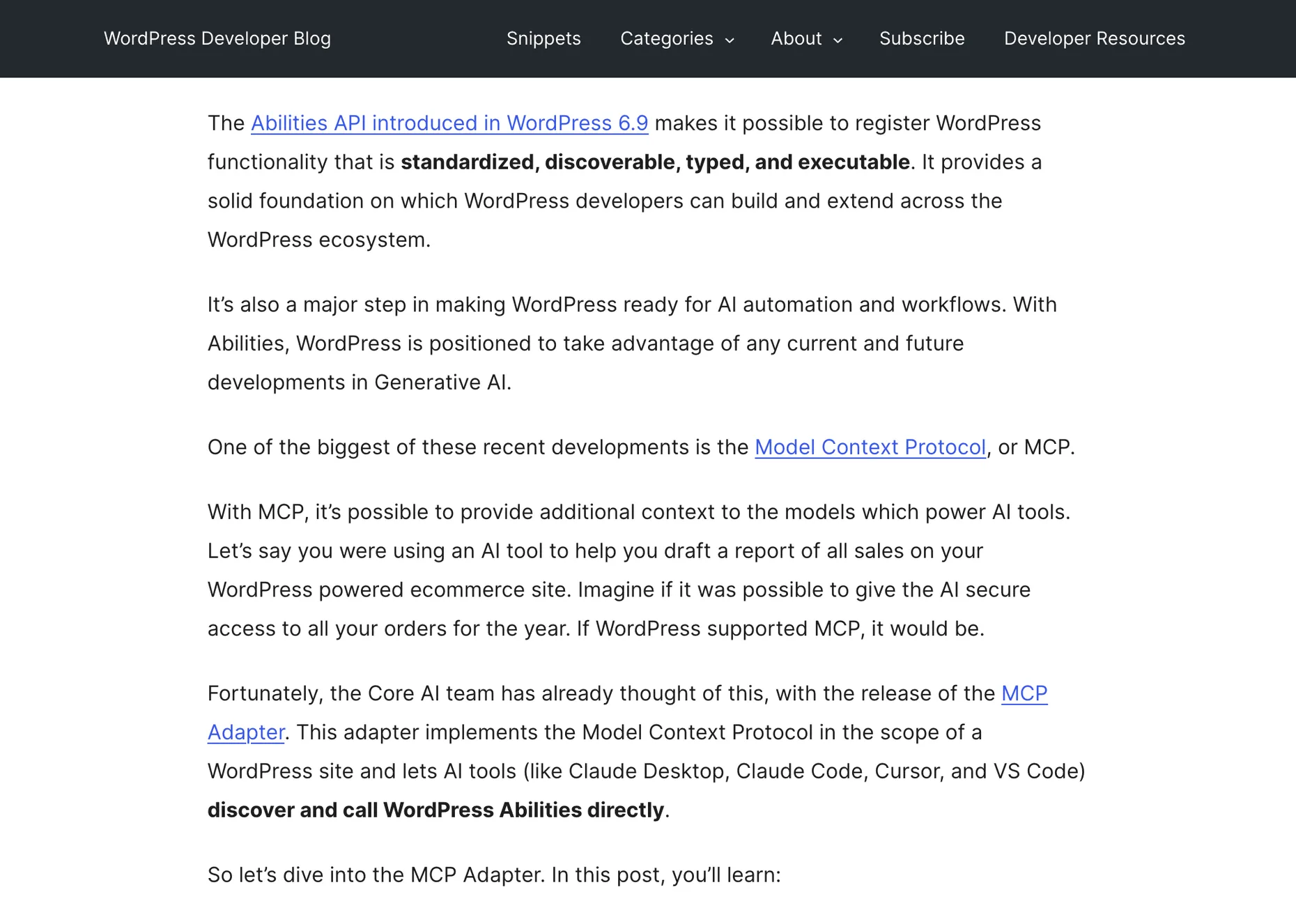Click the text "Fortunately, the Core AI team"
Viewport: 1296px width, 924px height.
(x=351, y=693)
